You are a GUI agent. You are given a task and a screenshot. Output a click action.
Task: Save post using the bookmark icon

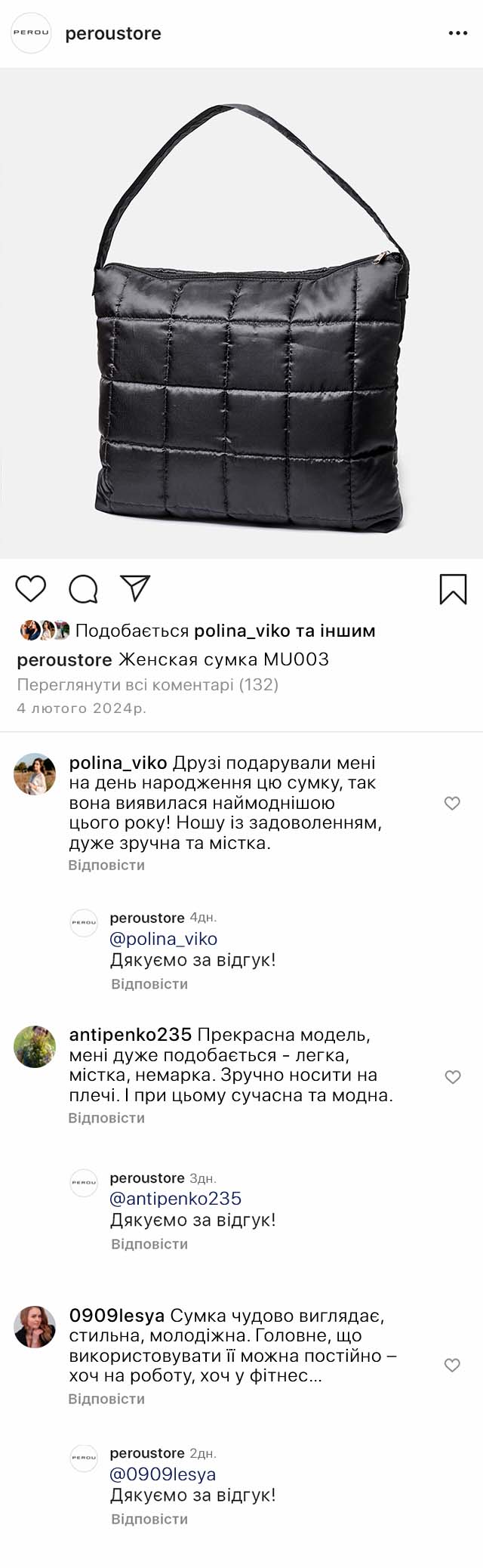(x=453, y=589)
